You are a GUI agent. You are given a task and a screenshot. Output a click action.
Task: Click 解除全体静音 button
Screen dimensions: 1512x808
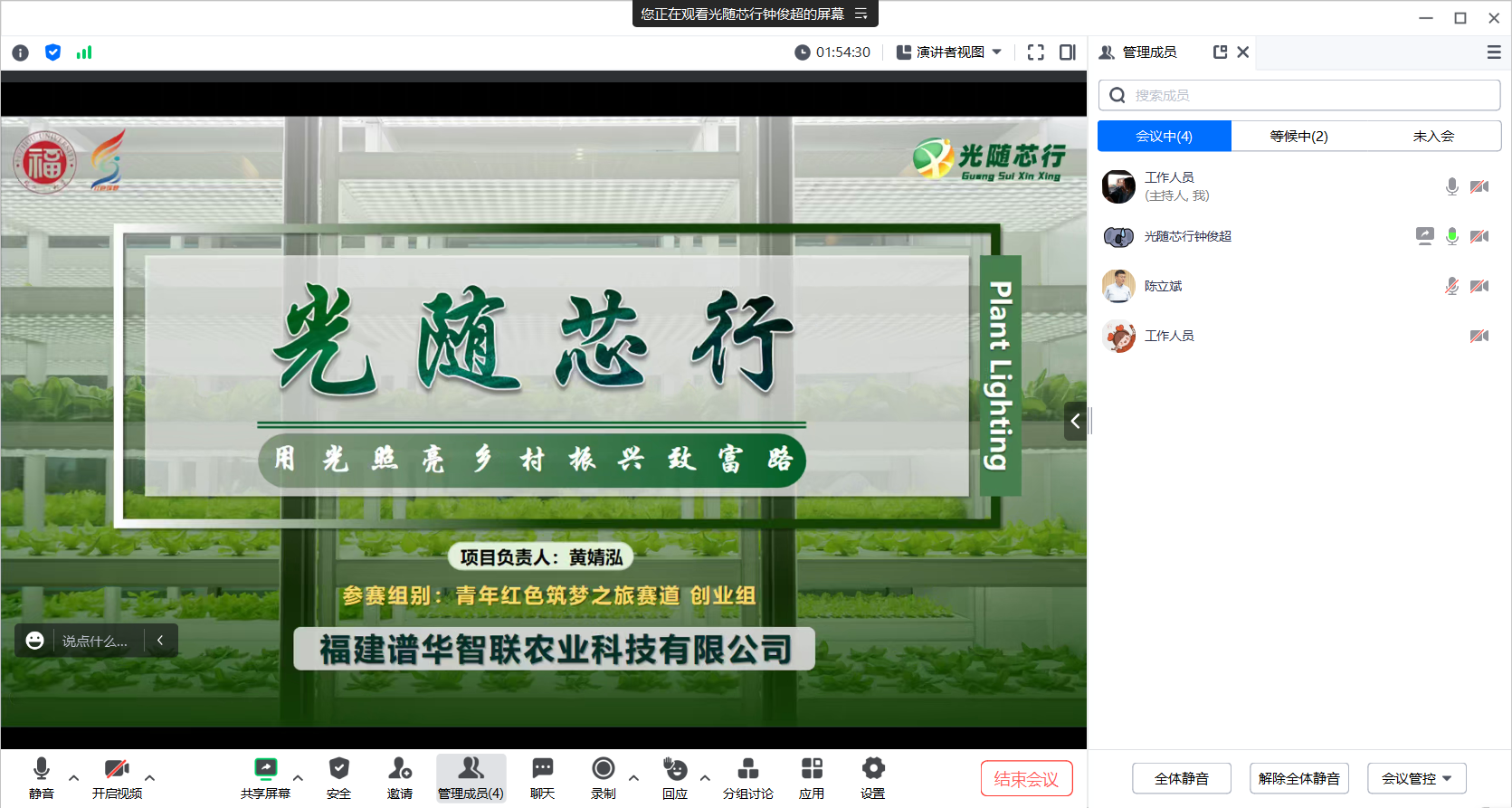tap(1299, 778)
